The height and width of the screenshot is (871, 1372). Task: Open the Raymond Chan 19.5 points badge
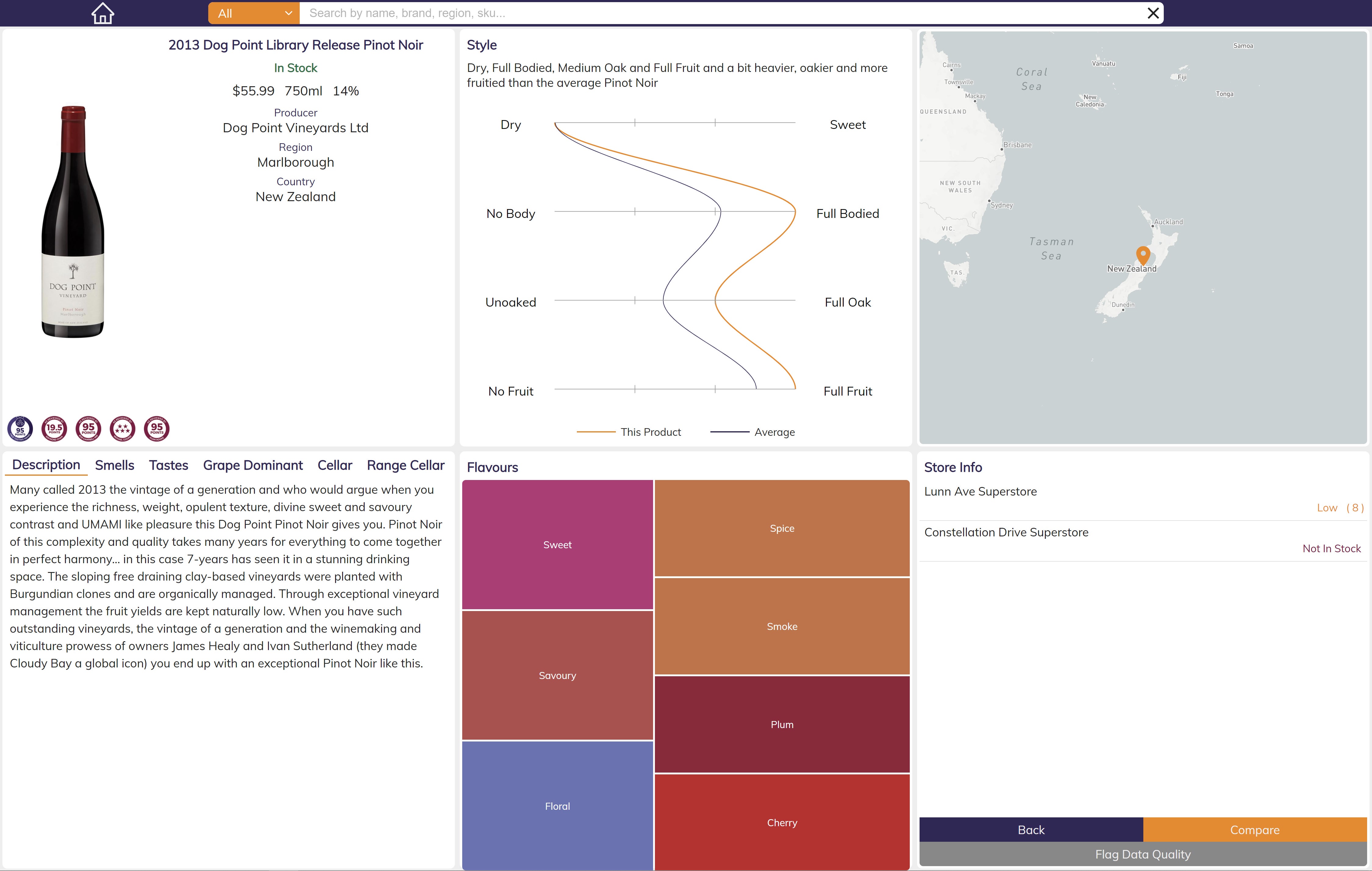(x=54, y=428)
